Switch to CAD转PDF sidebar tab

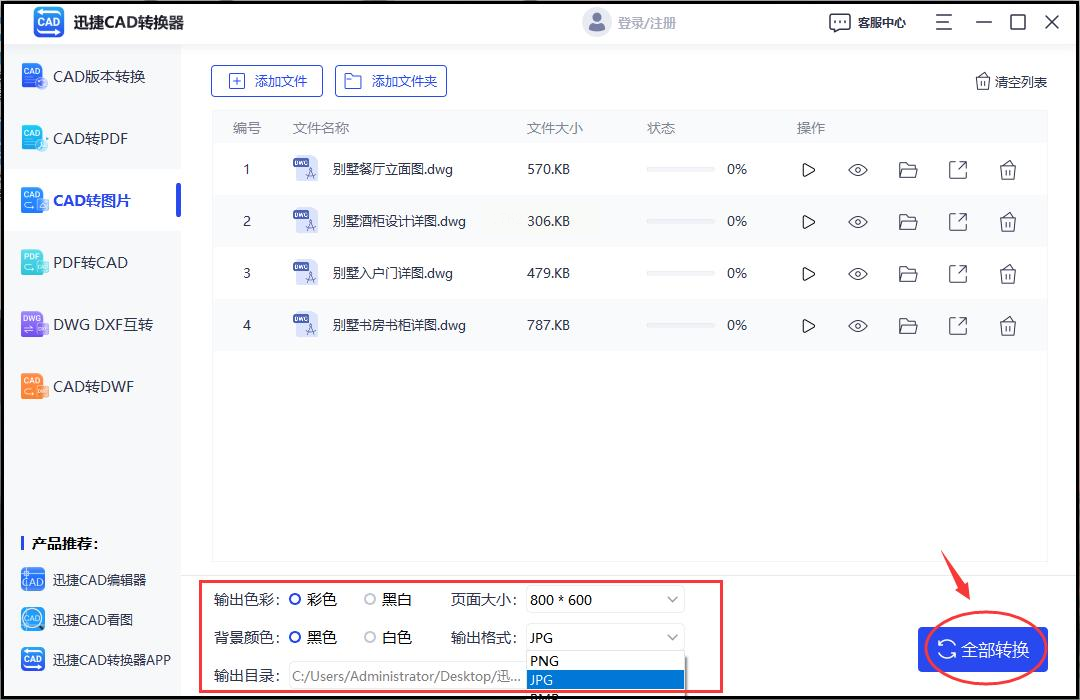tap(92, 138)
